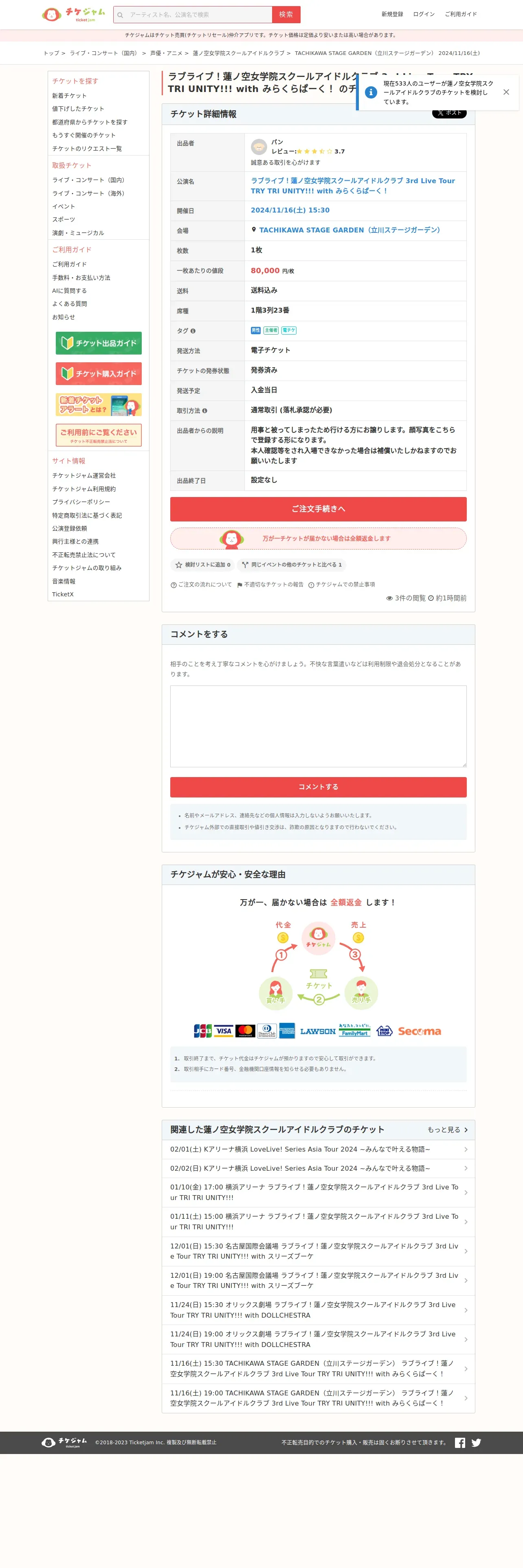
Task: Click the 主催者 tag badge
Action: click(271, 331)
